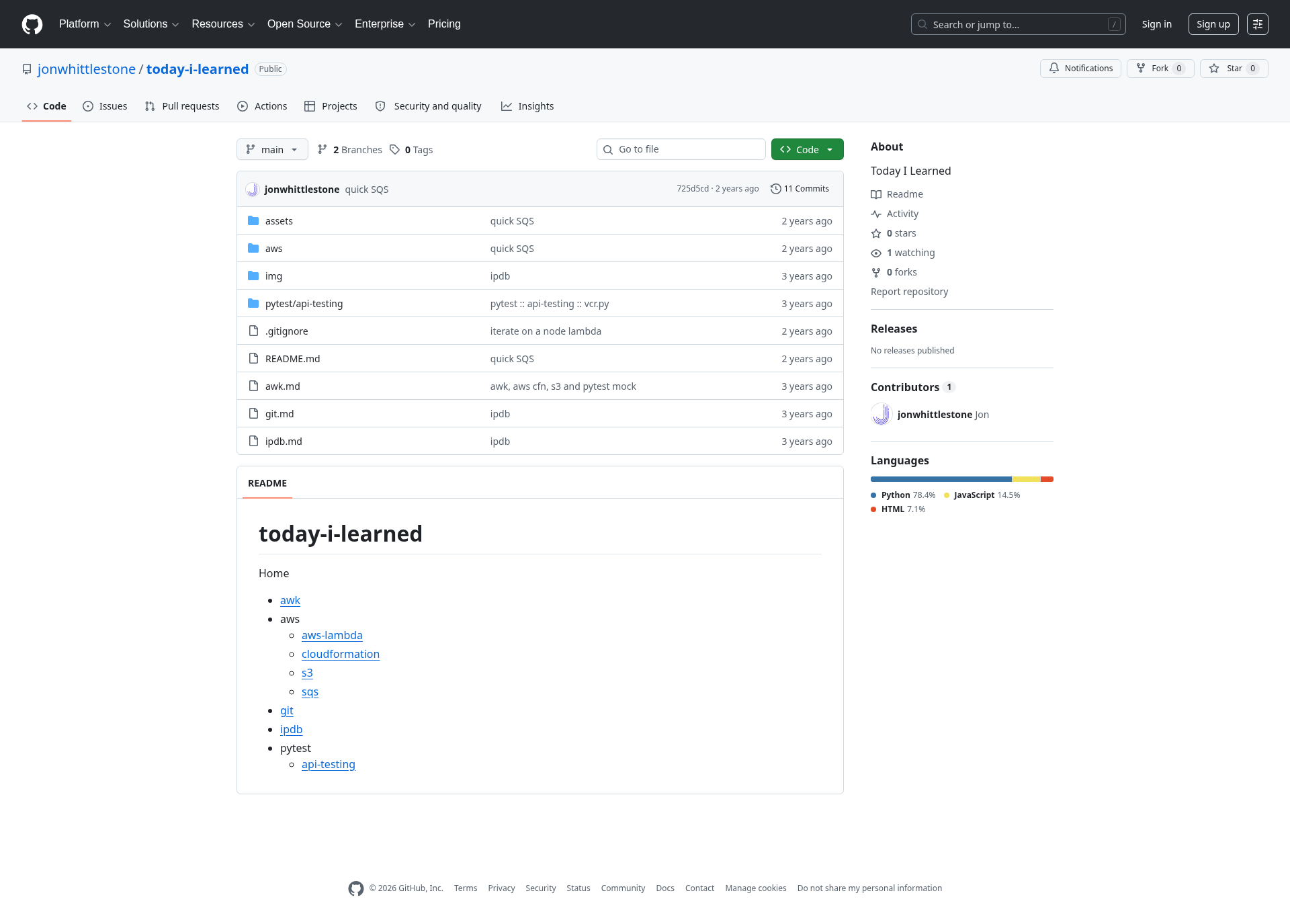Open the cloudformation README link
Viewport: 1290px width, 924px height.
pyautogui.click(x=341, y=654)
